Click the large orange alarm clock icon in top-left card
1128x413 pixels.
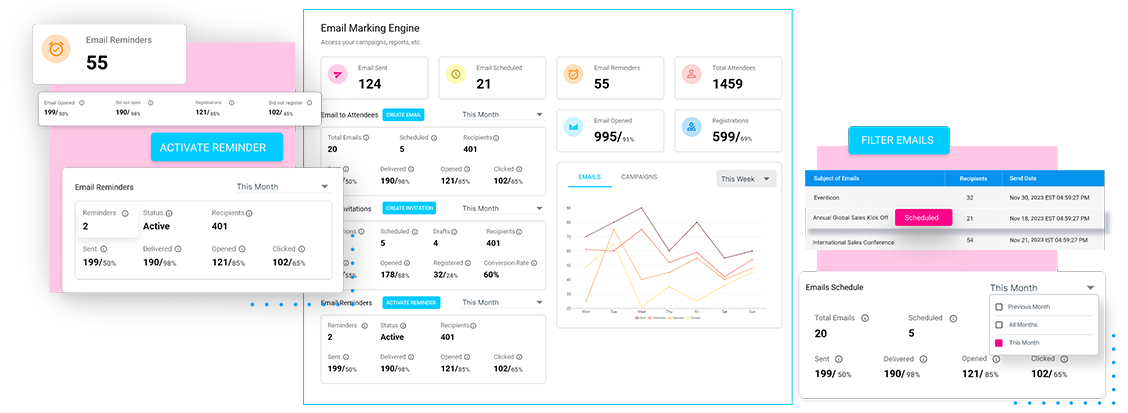coord(55,52)
